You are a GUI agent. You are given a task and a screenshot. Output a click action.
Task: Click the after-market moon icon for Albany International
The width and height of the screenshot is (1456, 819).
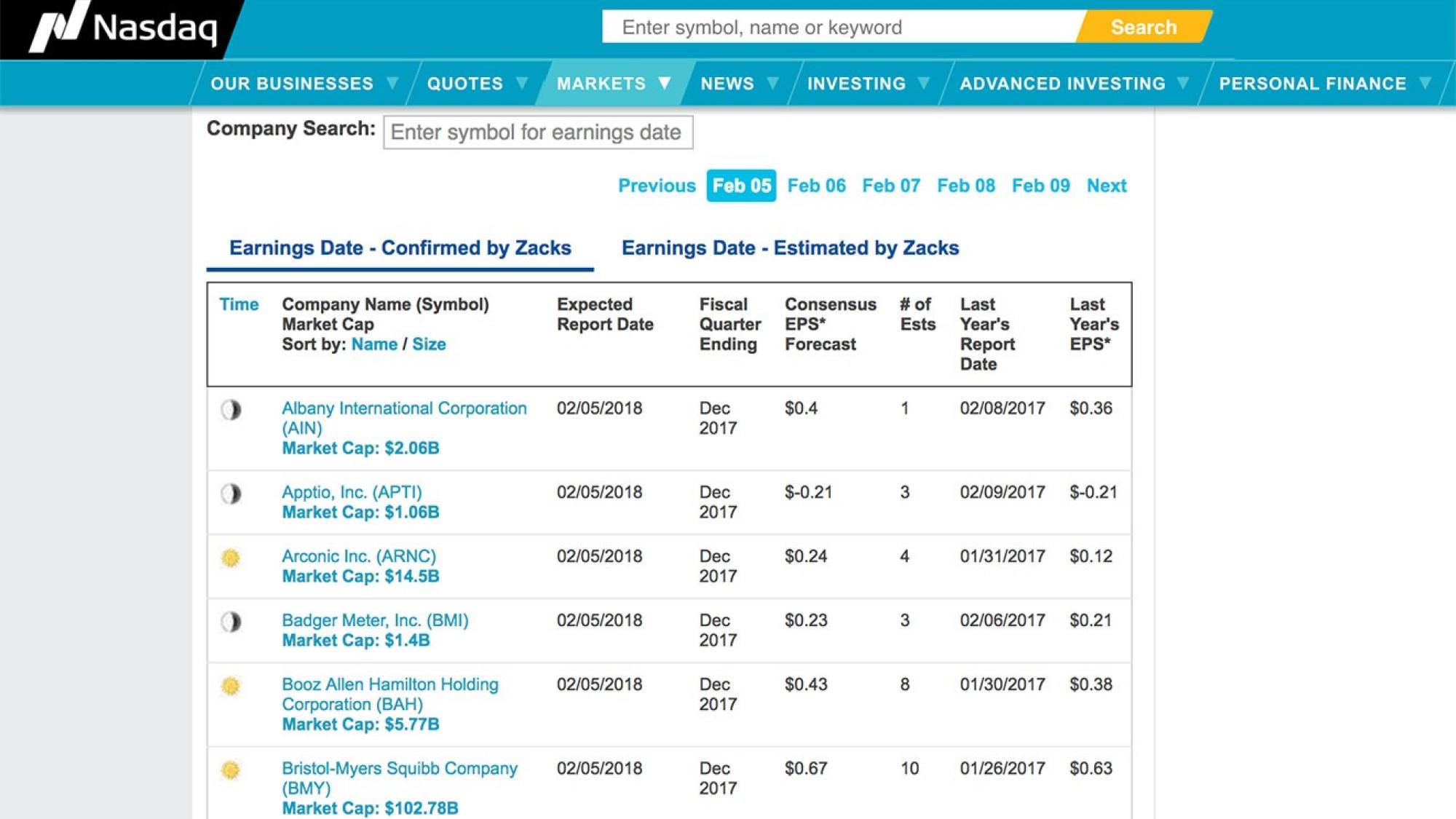231,410
